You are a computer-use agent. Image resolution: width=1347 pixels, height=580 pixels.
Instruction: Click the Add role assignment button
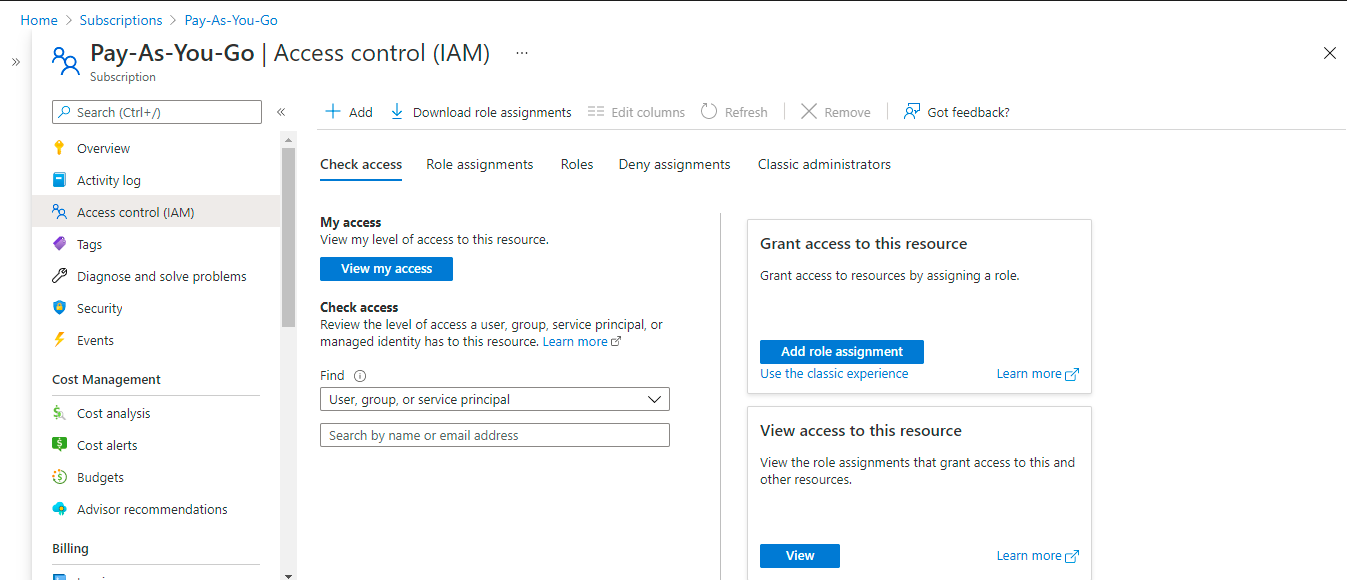coord(842,352)
